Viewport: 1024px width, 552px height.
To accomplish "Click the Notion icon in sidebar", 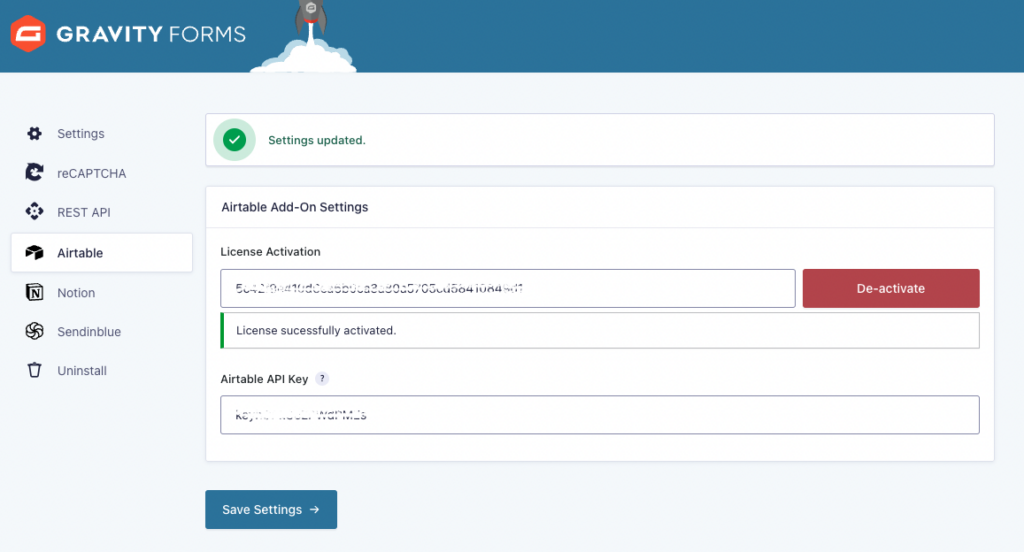I will point(35,293).
